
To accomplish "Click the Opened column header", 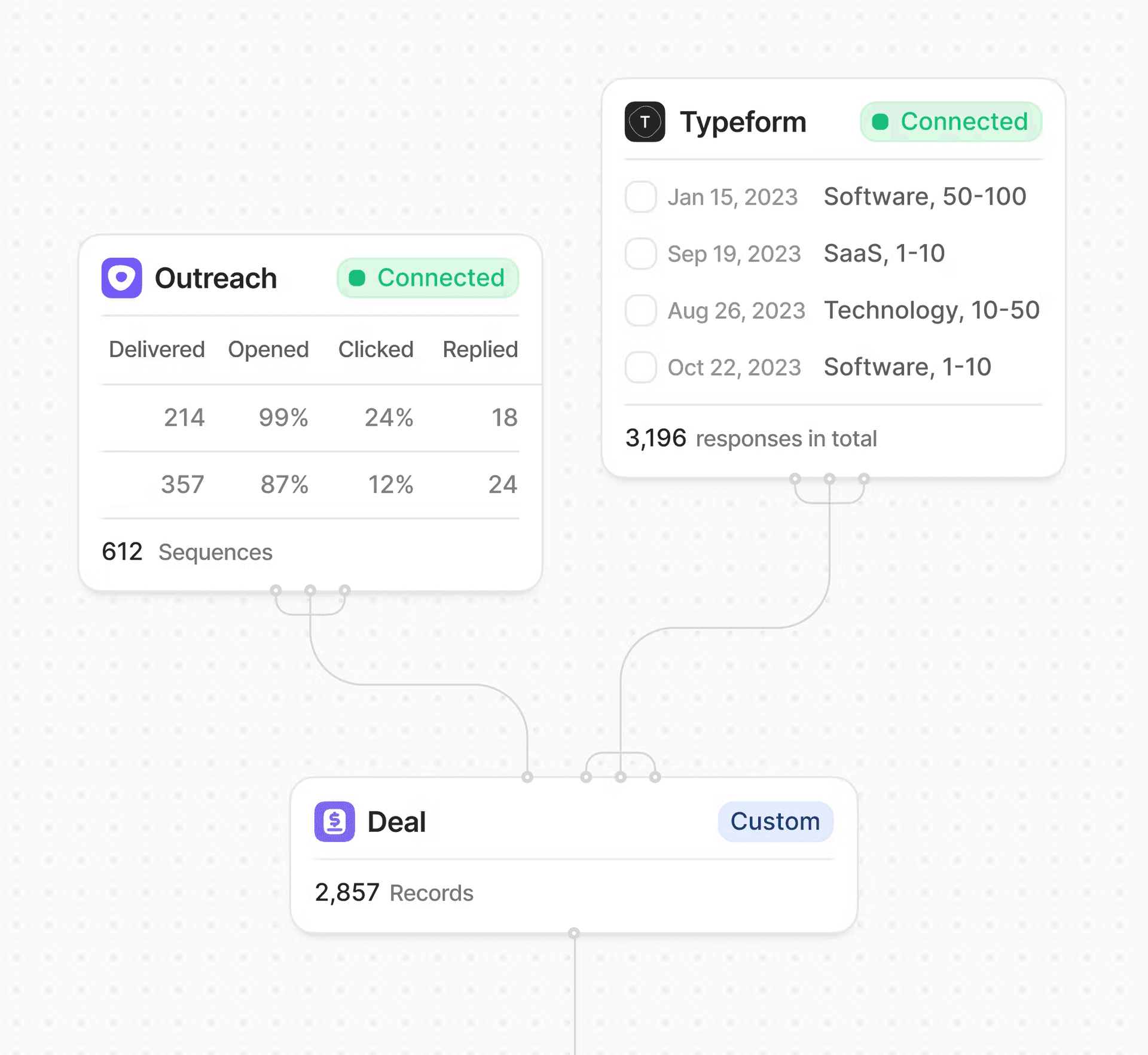I will point(268,349).
